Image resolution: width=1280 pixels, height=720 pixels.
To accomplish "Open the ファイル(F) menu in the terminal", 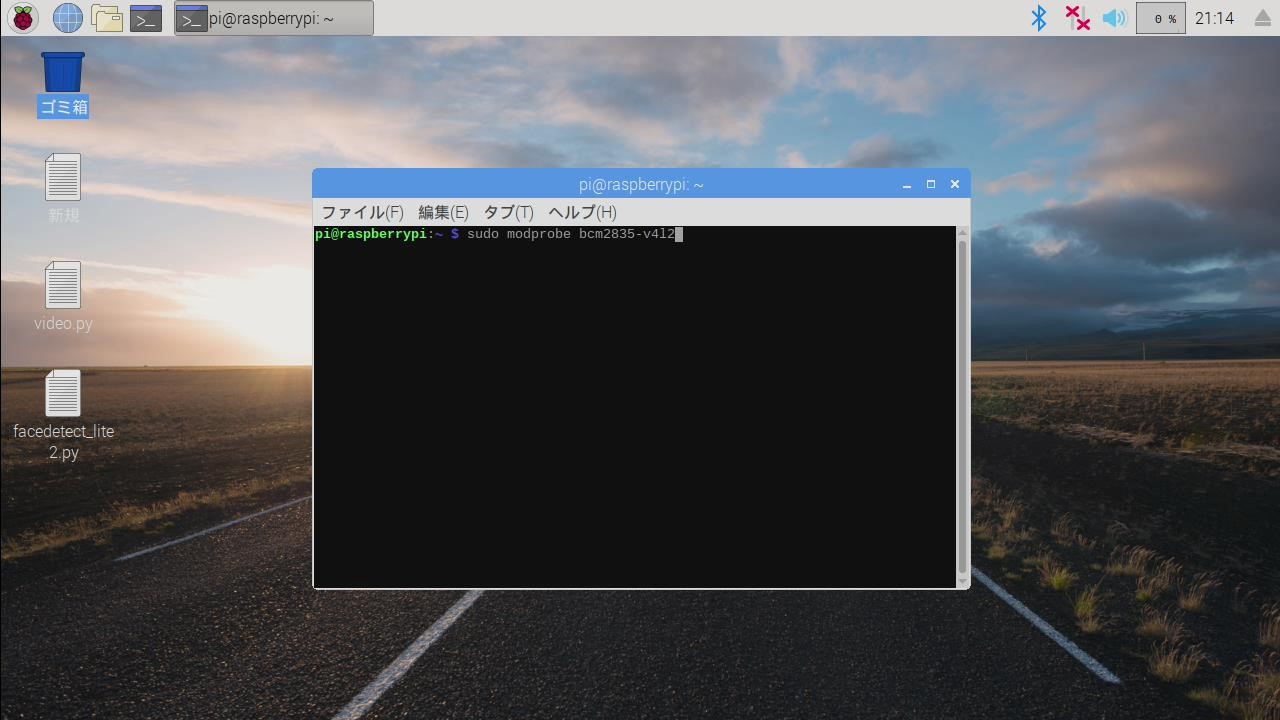I will (x=362, y=212).
